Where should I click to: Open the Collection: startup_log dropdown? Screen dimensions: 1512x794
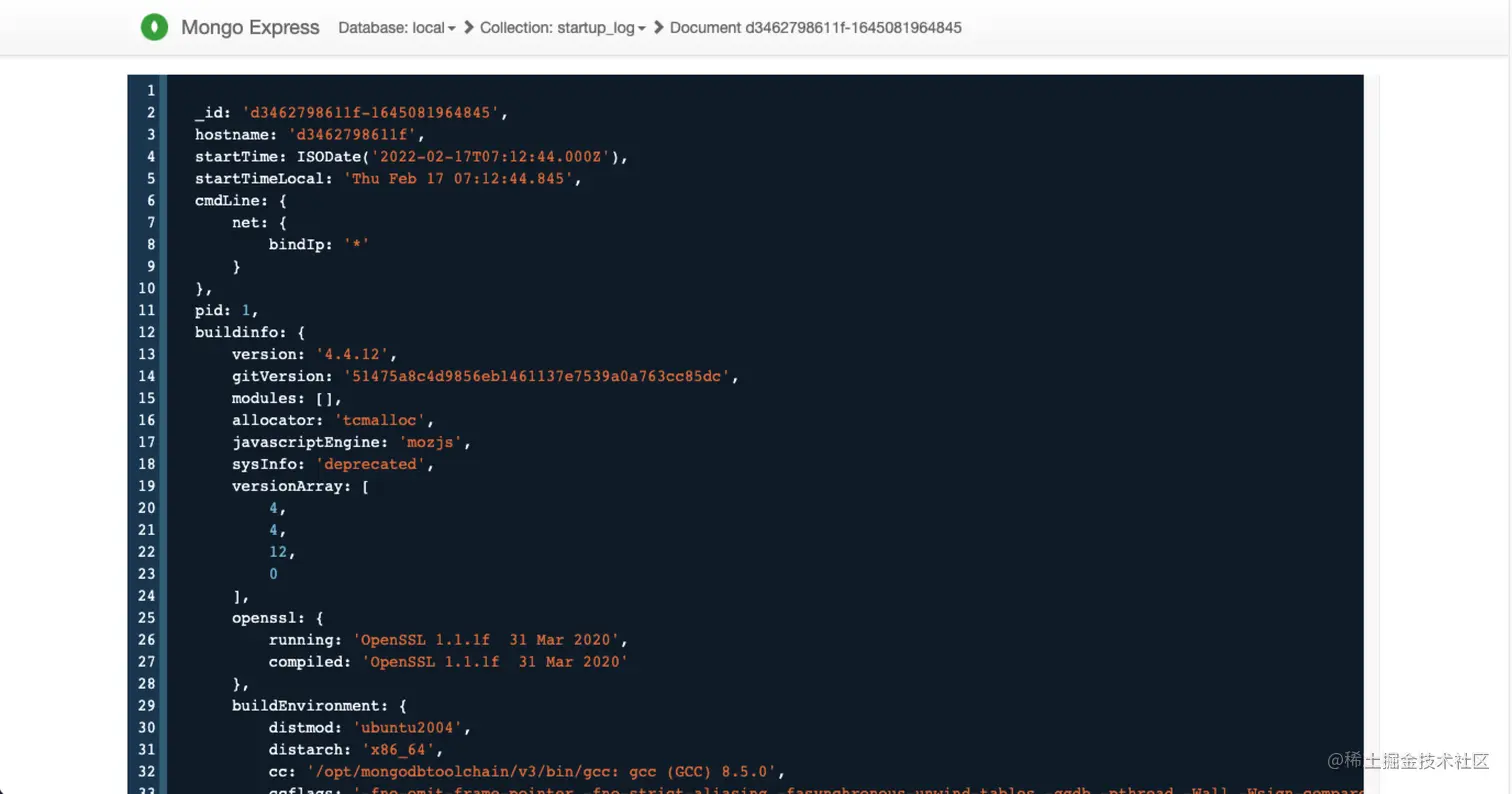click(x=563, y=28)
